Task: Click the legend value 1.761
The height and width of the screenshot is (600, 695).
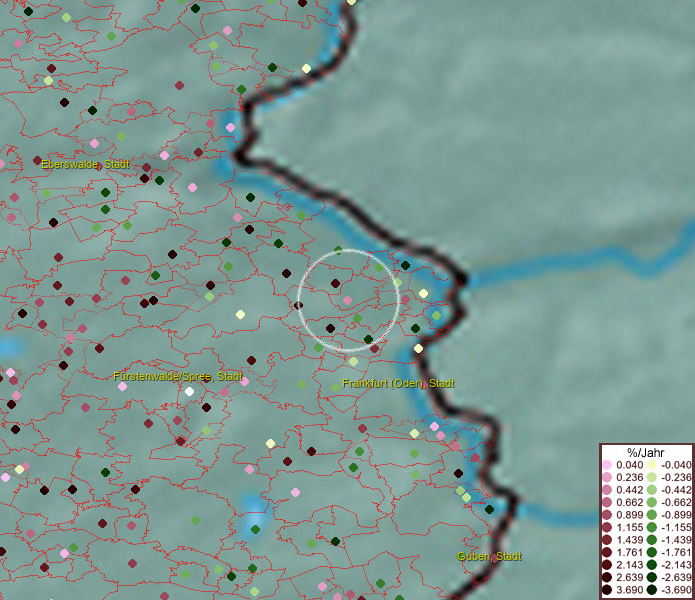Action: (629, 552)
